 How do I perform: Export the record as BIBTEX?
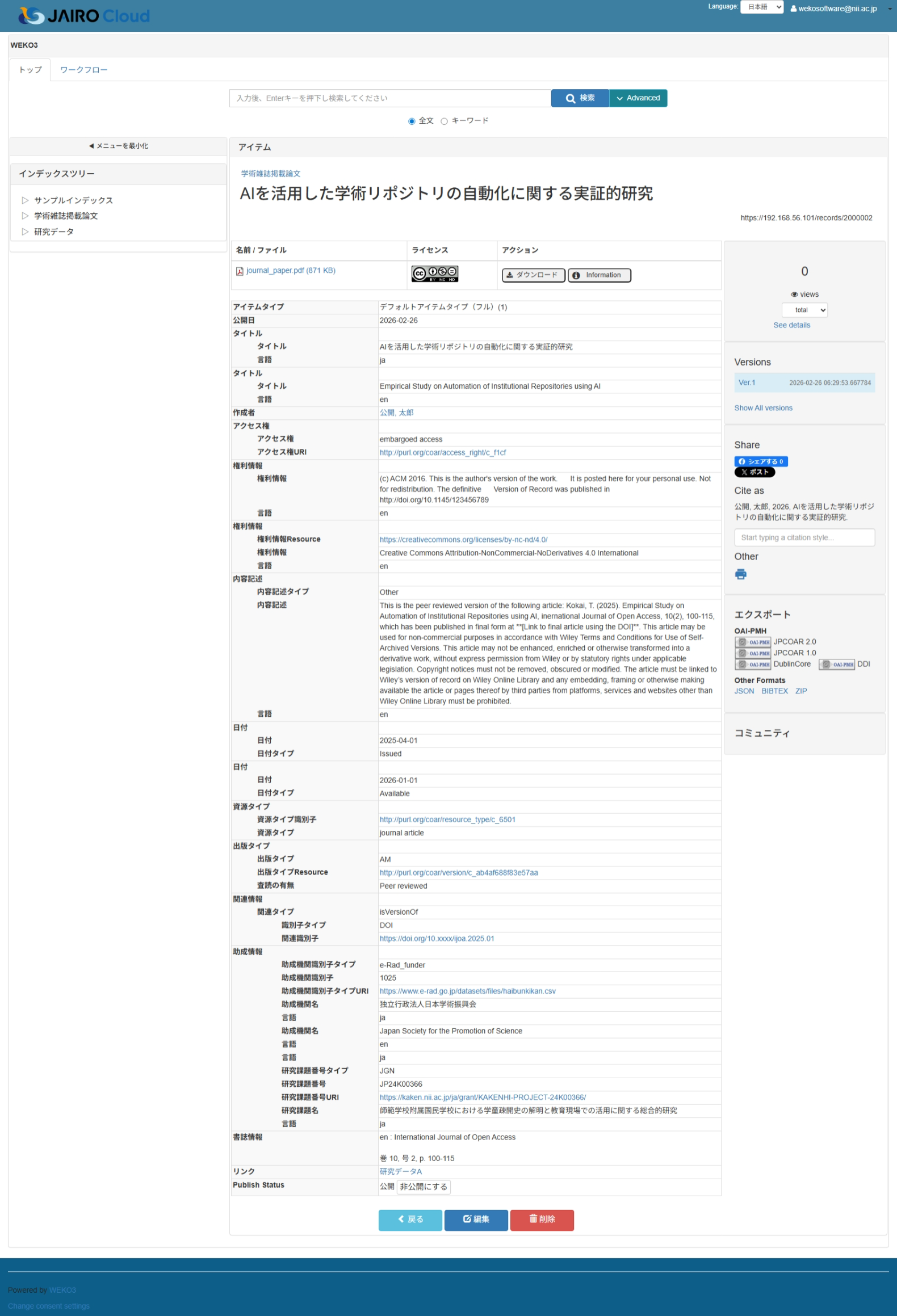[x=774, y=691]
